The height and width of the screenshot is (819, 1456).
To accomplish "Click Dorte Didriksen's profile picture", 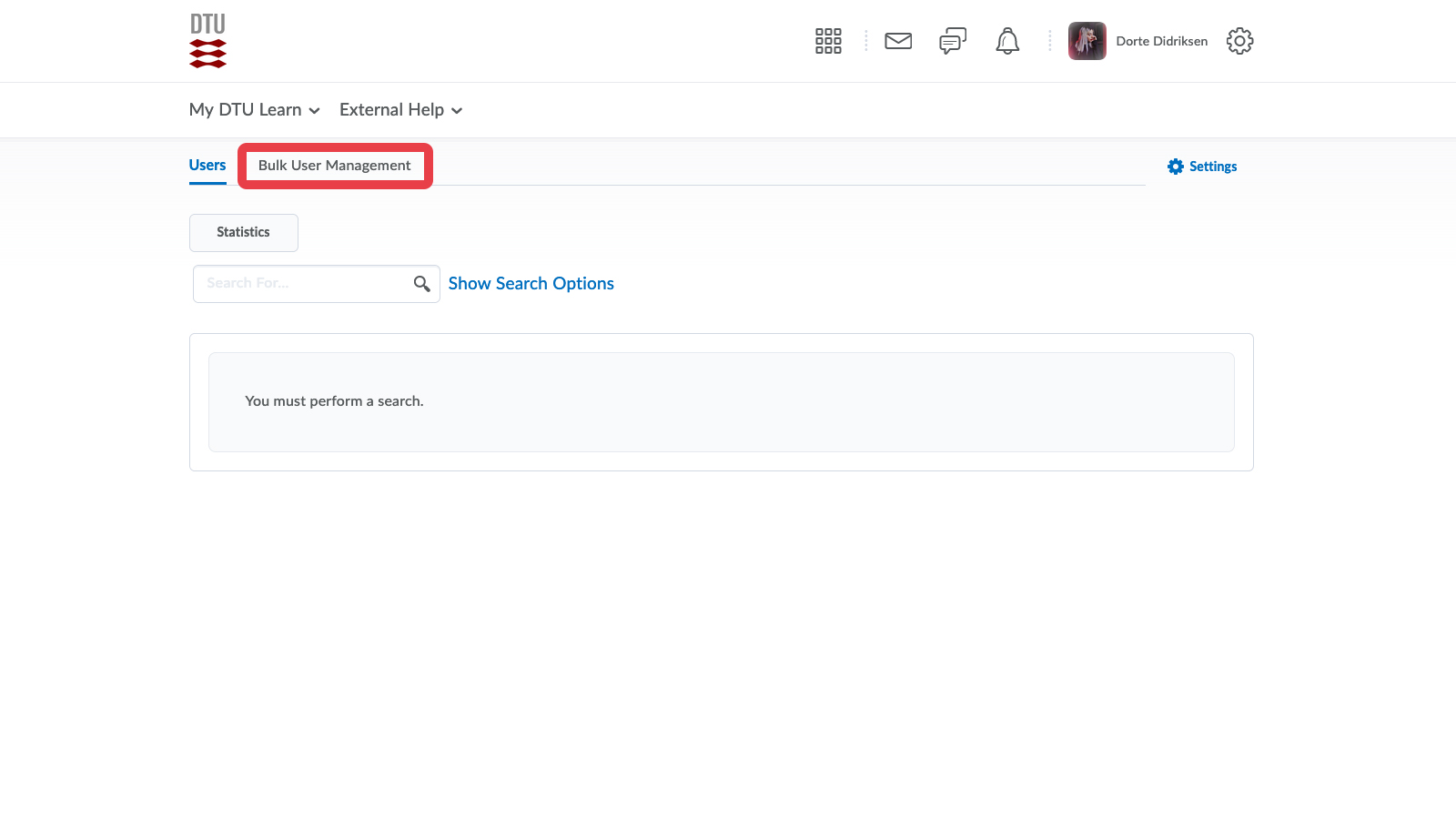I will tap(1087, 41).
